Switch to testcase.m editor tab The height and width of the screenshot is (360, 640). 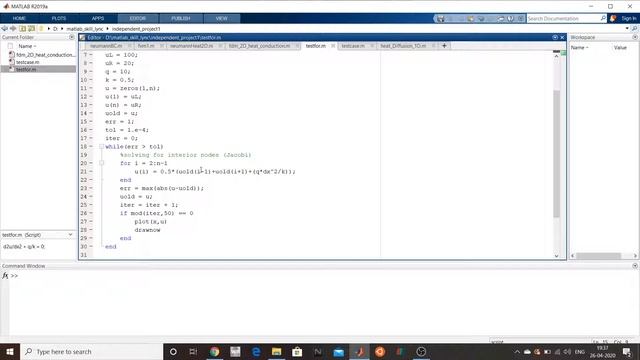(353, 46)
